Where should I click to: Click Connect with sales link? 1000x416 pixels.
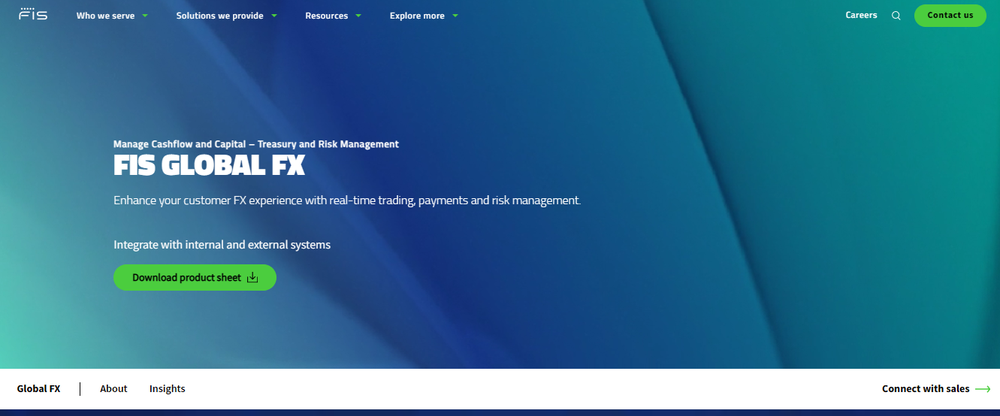tap(926, 389)
